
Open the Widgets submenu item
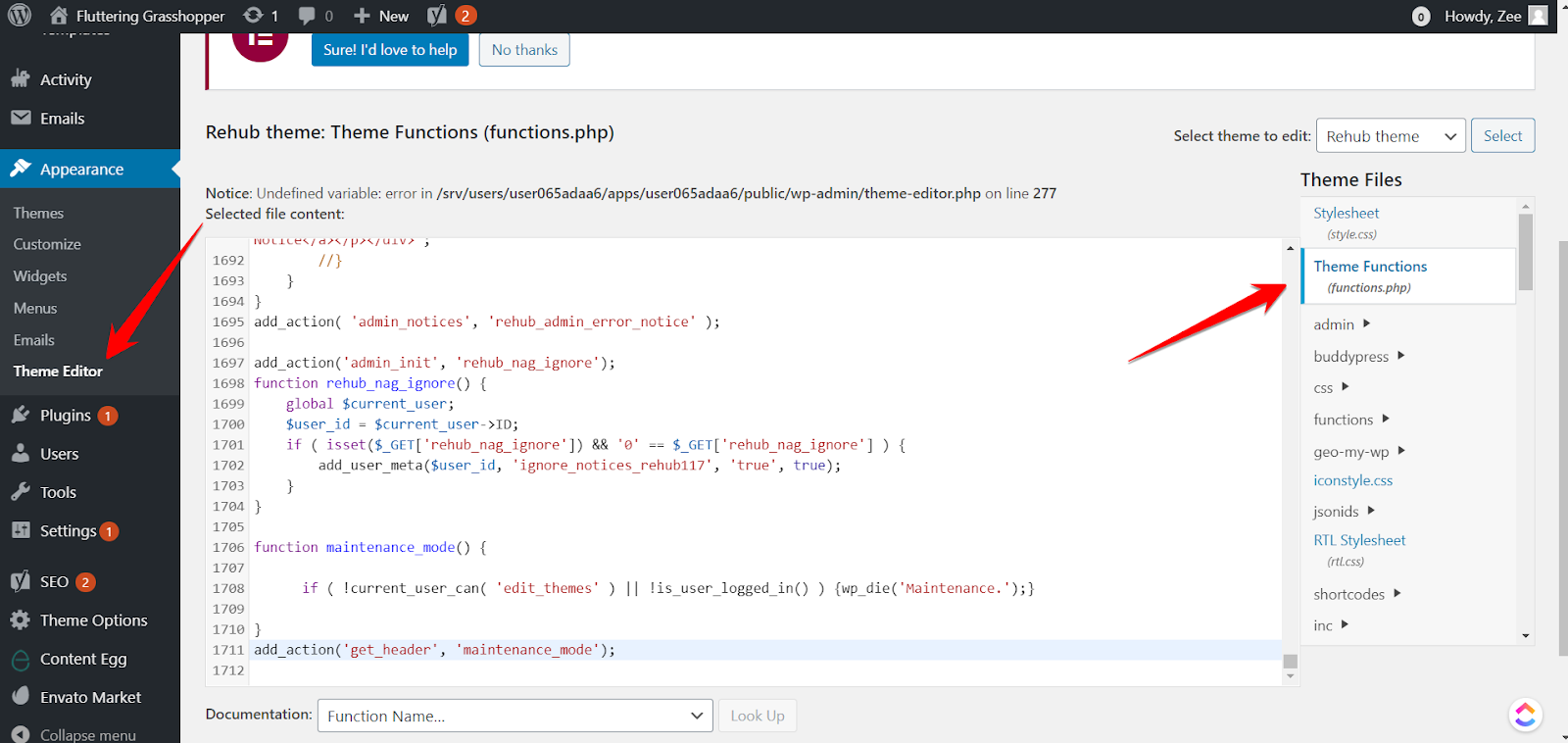pos(40,276)
